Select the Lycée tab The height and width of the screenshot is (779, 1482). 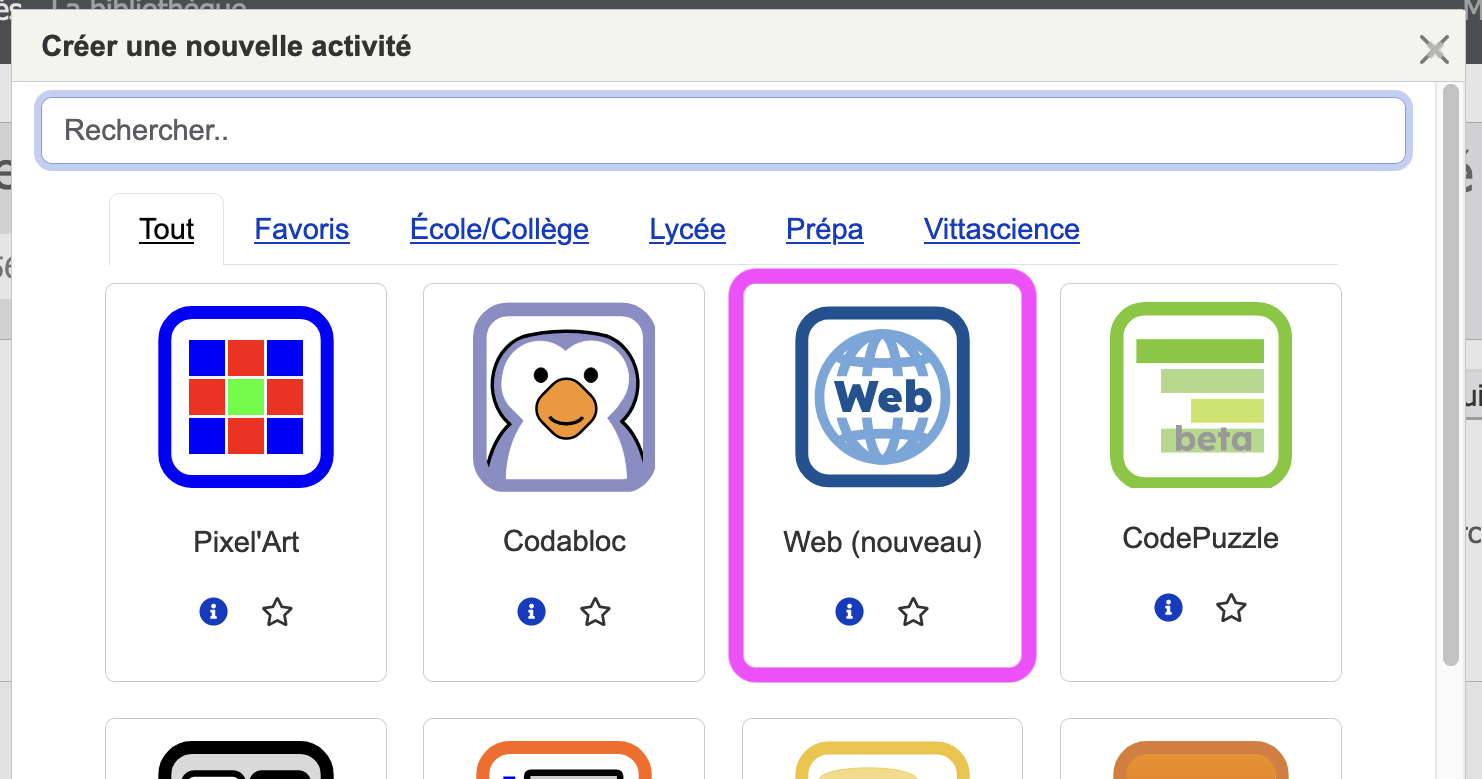687,229
